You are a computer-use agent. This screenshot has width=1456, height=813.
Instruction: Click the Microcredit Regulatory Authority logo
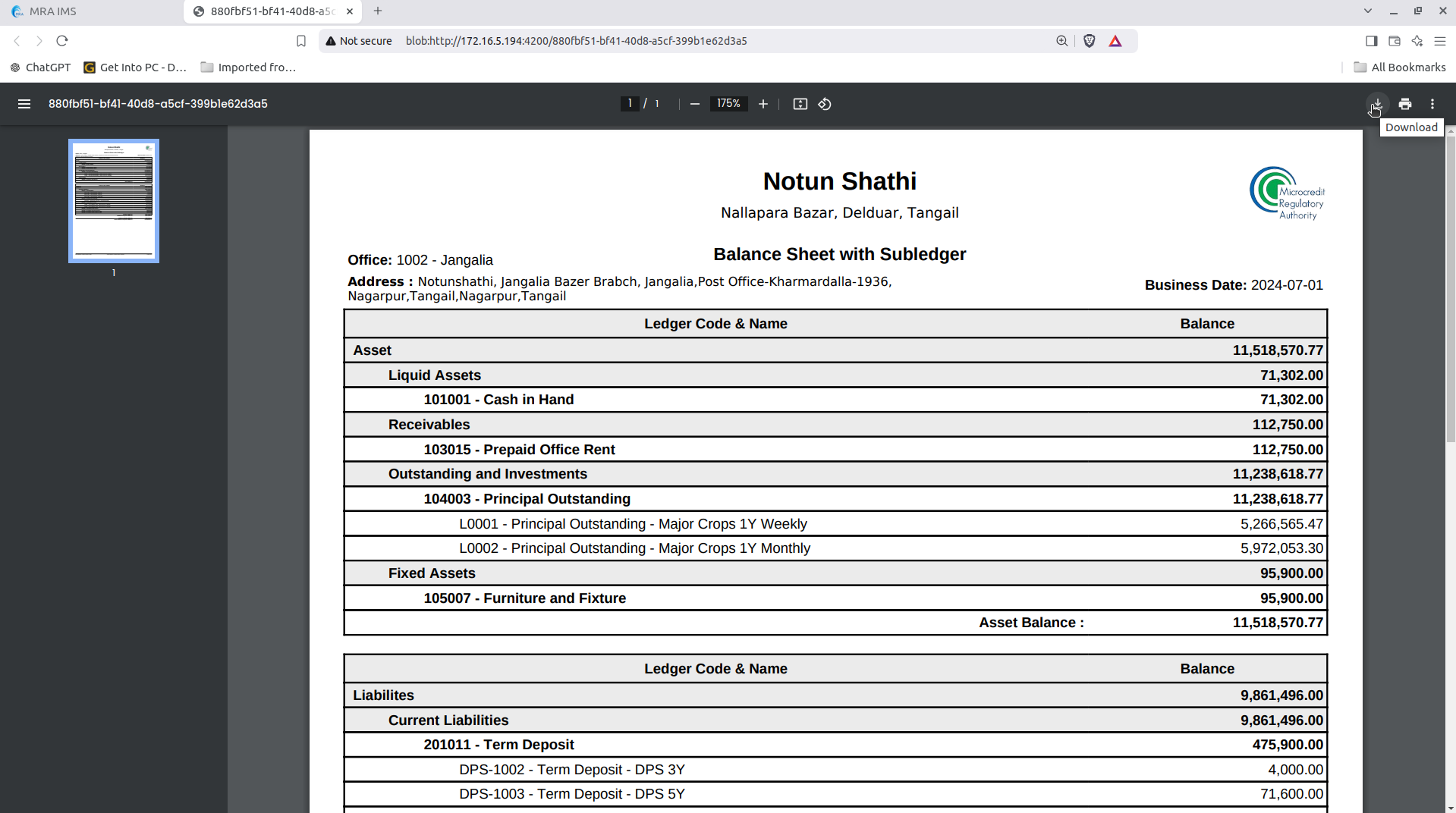click(1287, 193)
